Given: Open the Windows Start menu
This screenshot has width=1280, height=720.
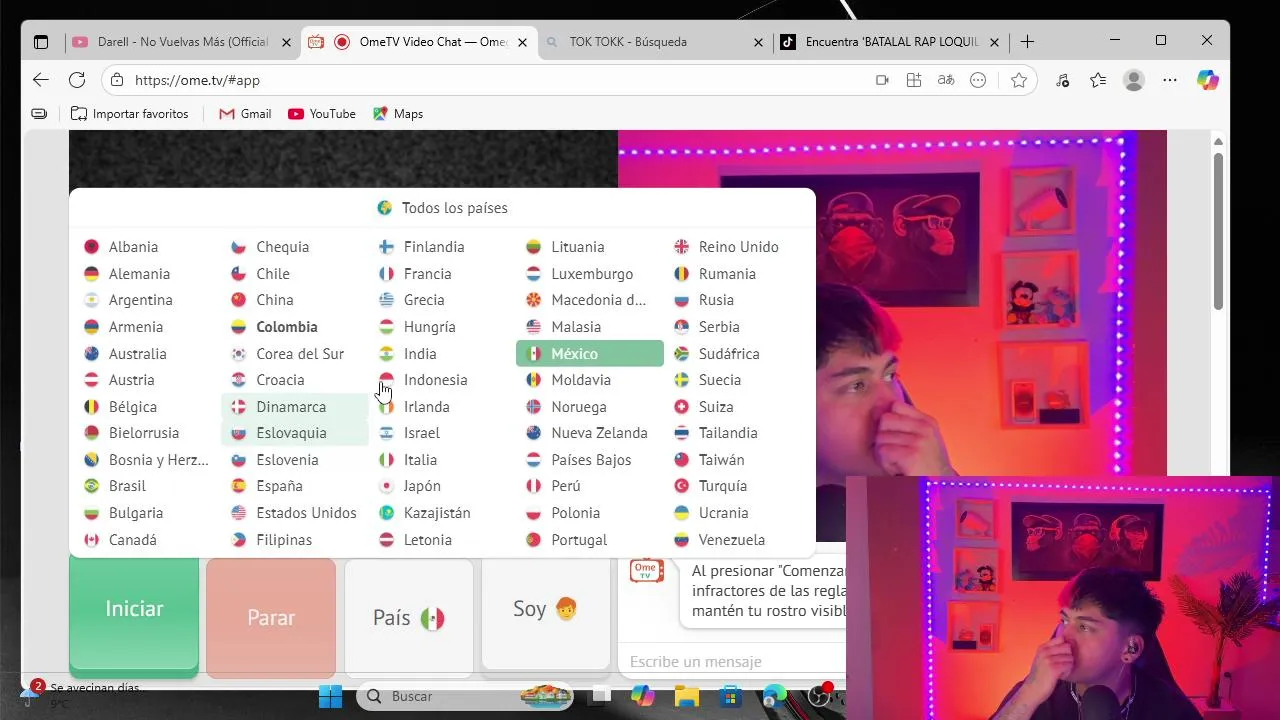Looking at the screenshot, I should coord(330,696).
